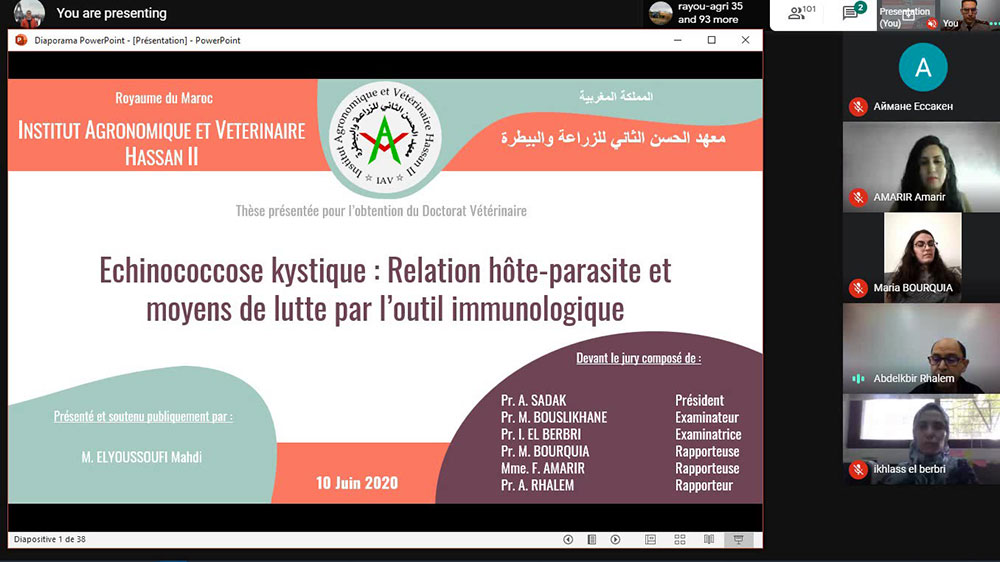Click Maria BOURQUIA's muted microphone icon

(858, 288)
